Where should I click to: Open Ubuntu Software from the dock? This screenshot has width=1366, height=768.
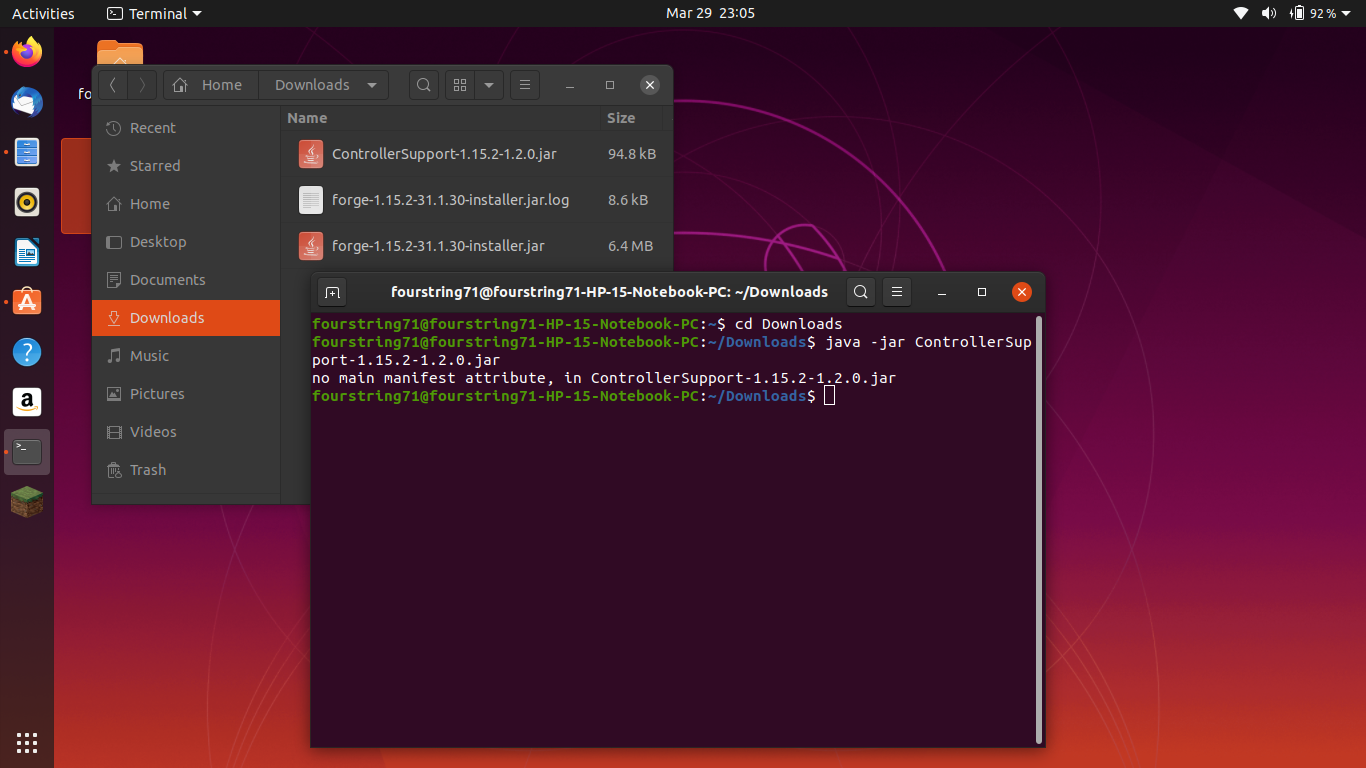(x=27, y=302)
